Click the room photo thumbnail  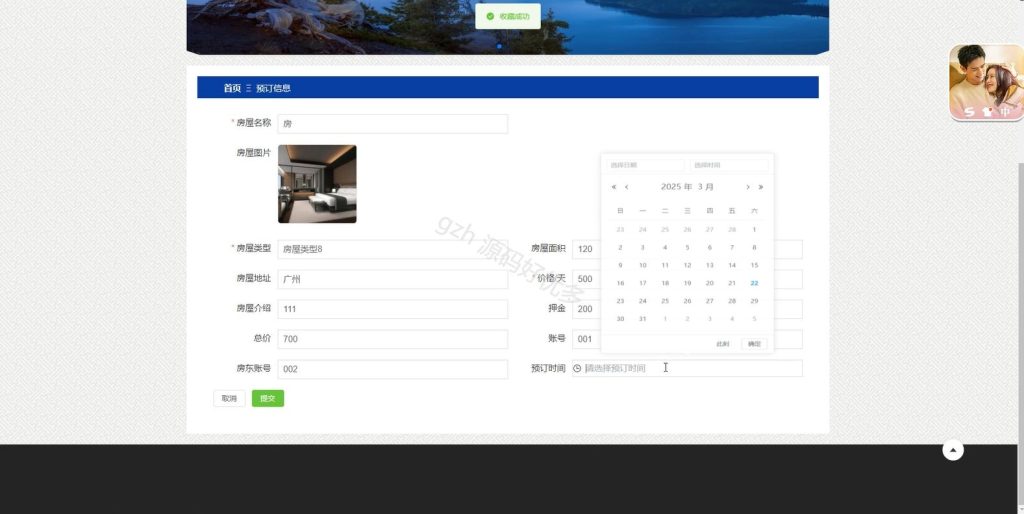317,184
